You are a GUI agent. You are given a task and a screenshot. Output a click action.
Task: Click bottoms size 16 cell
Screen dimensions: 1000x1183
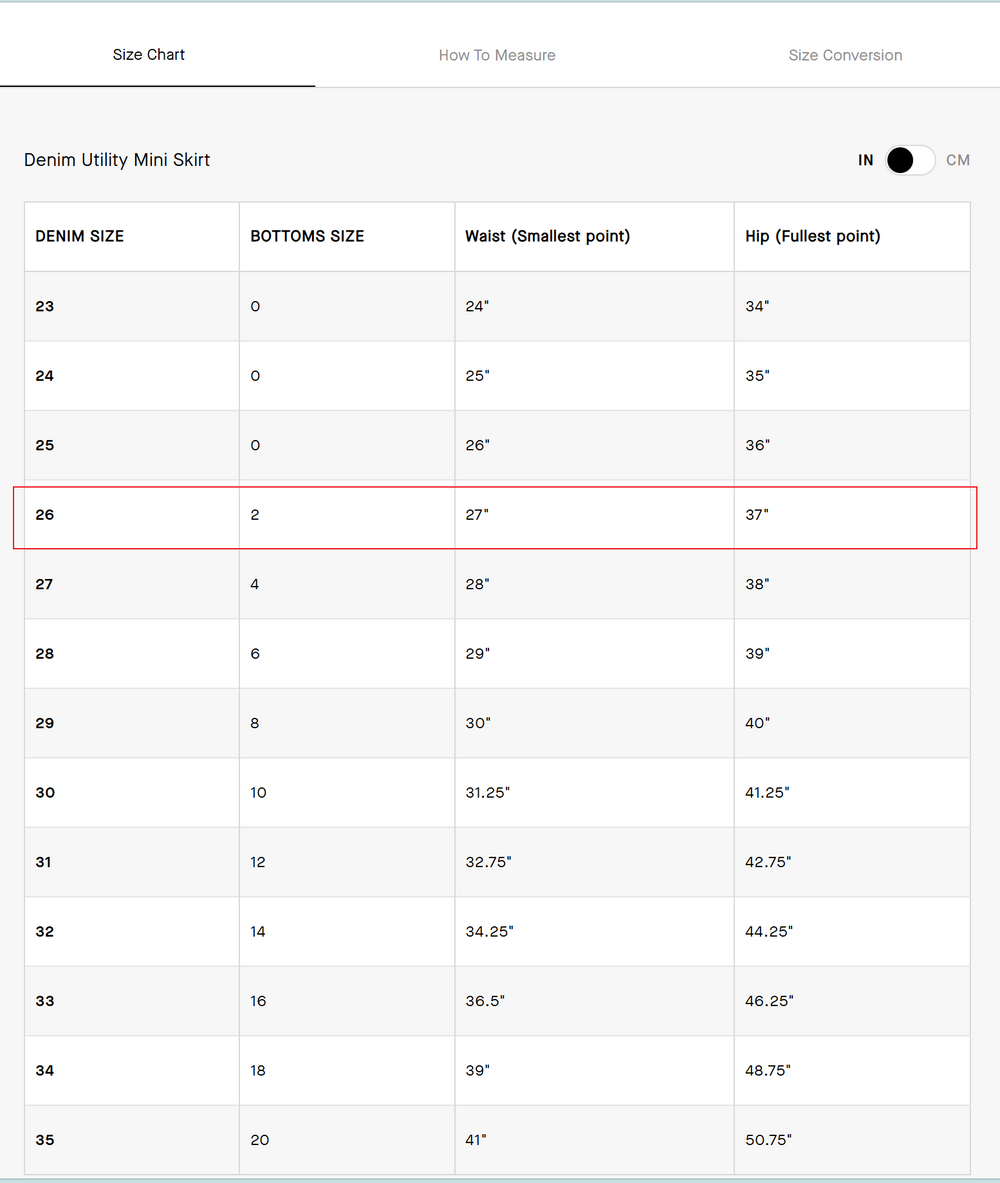[347, 1000]
